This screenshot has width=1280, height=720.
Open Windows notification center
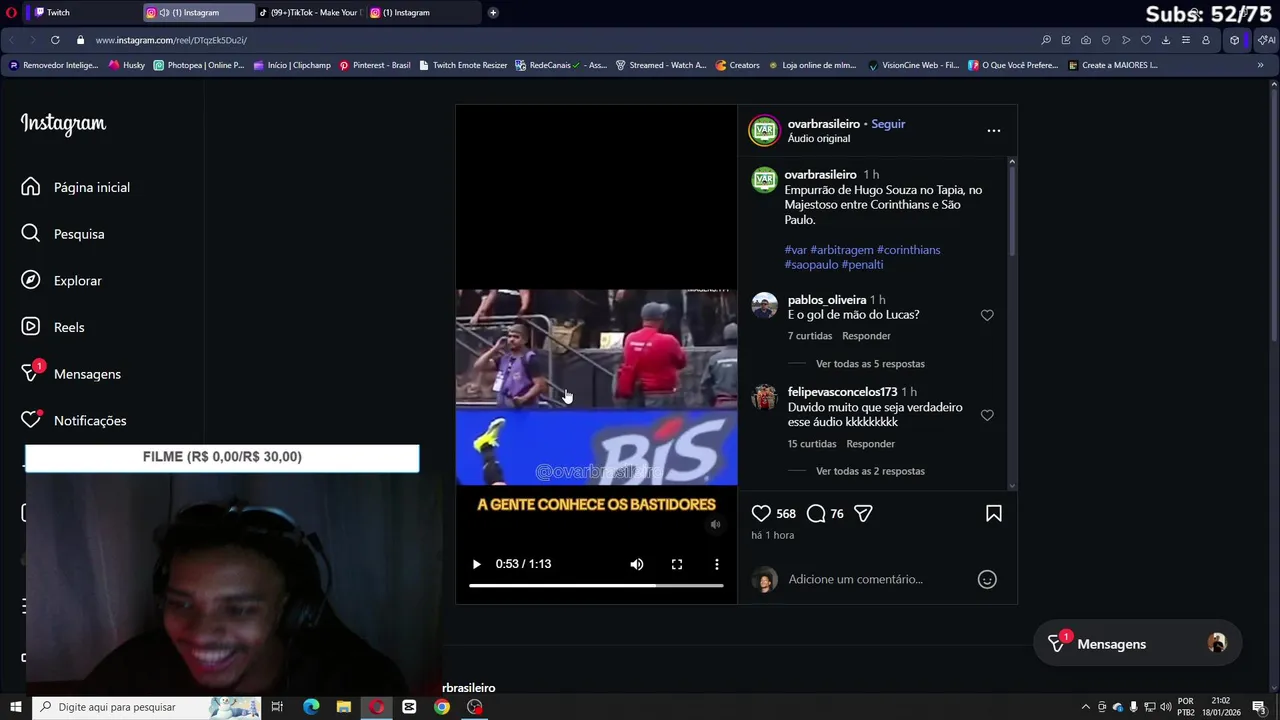[1259, 707]
